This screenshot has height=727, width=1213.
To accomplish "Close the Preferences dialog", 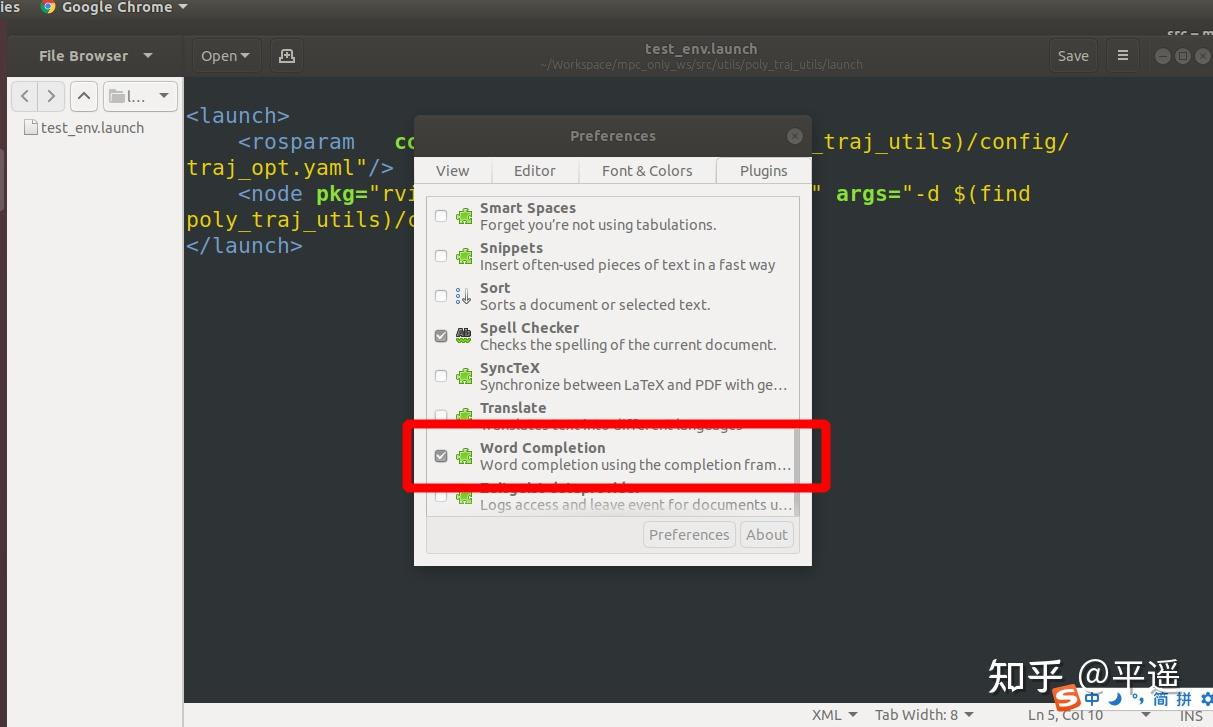I will [x=795, y=136].
